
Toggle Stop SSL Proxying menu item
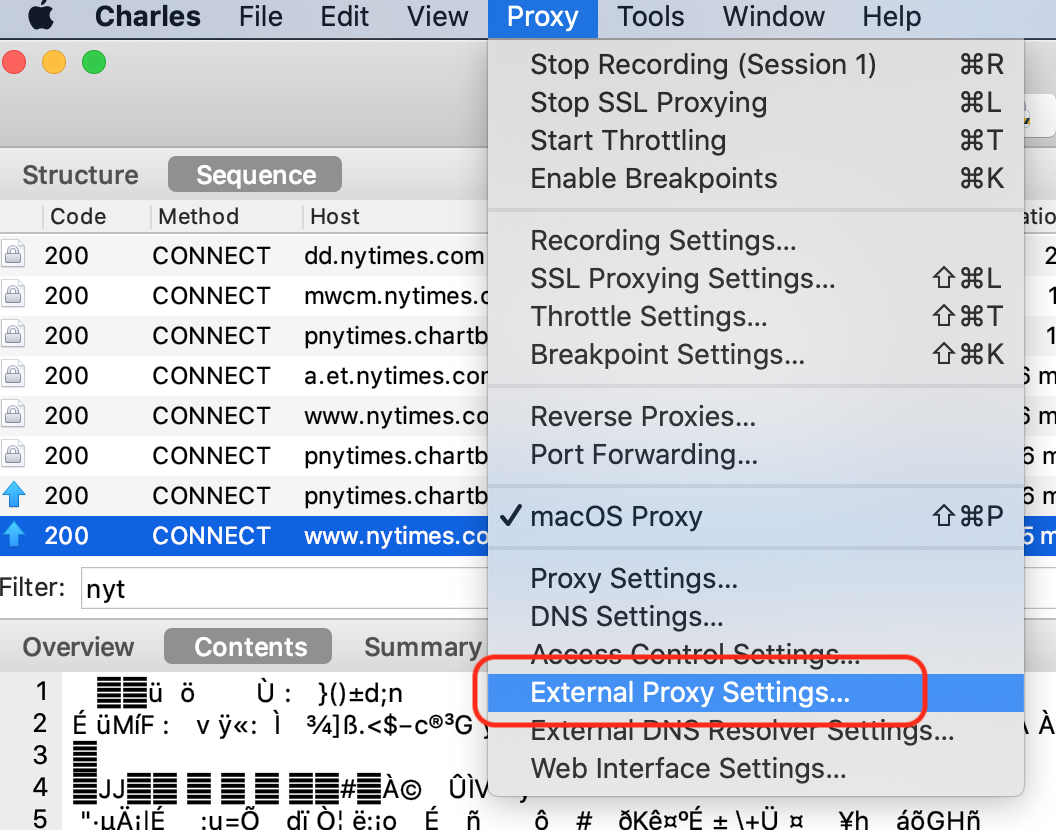point(648,103)
